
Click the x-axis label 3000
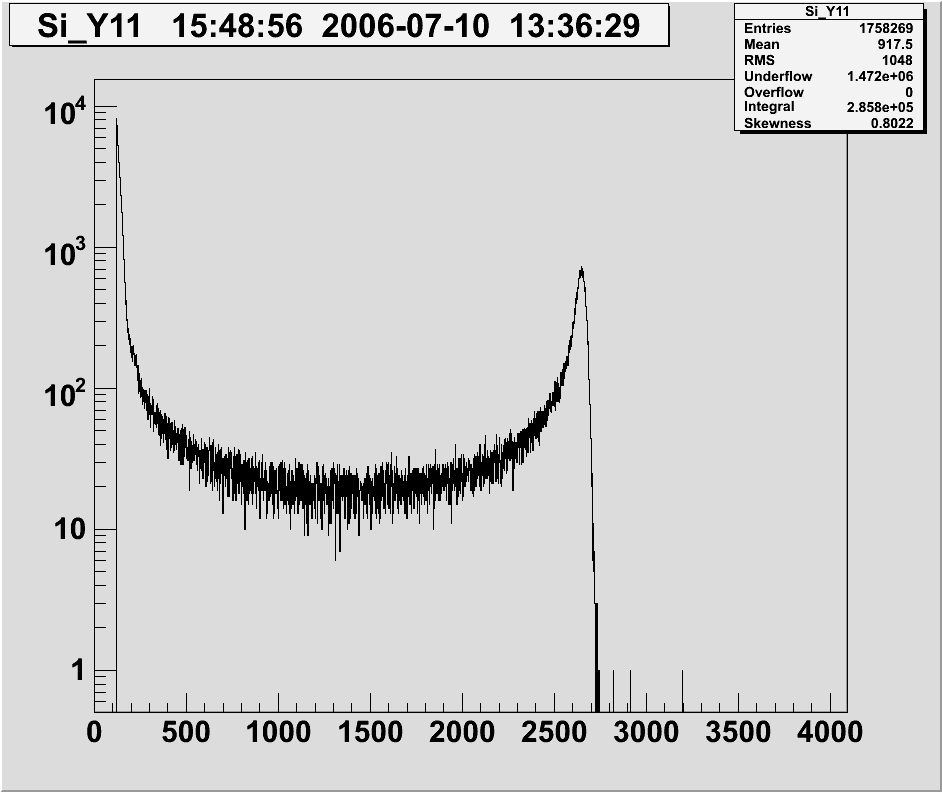tap(647, 732)
